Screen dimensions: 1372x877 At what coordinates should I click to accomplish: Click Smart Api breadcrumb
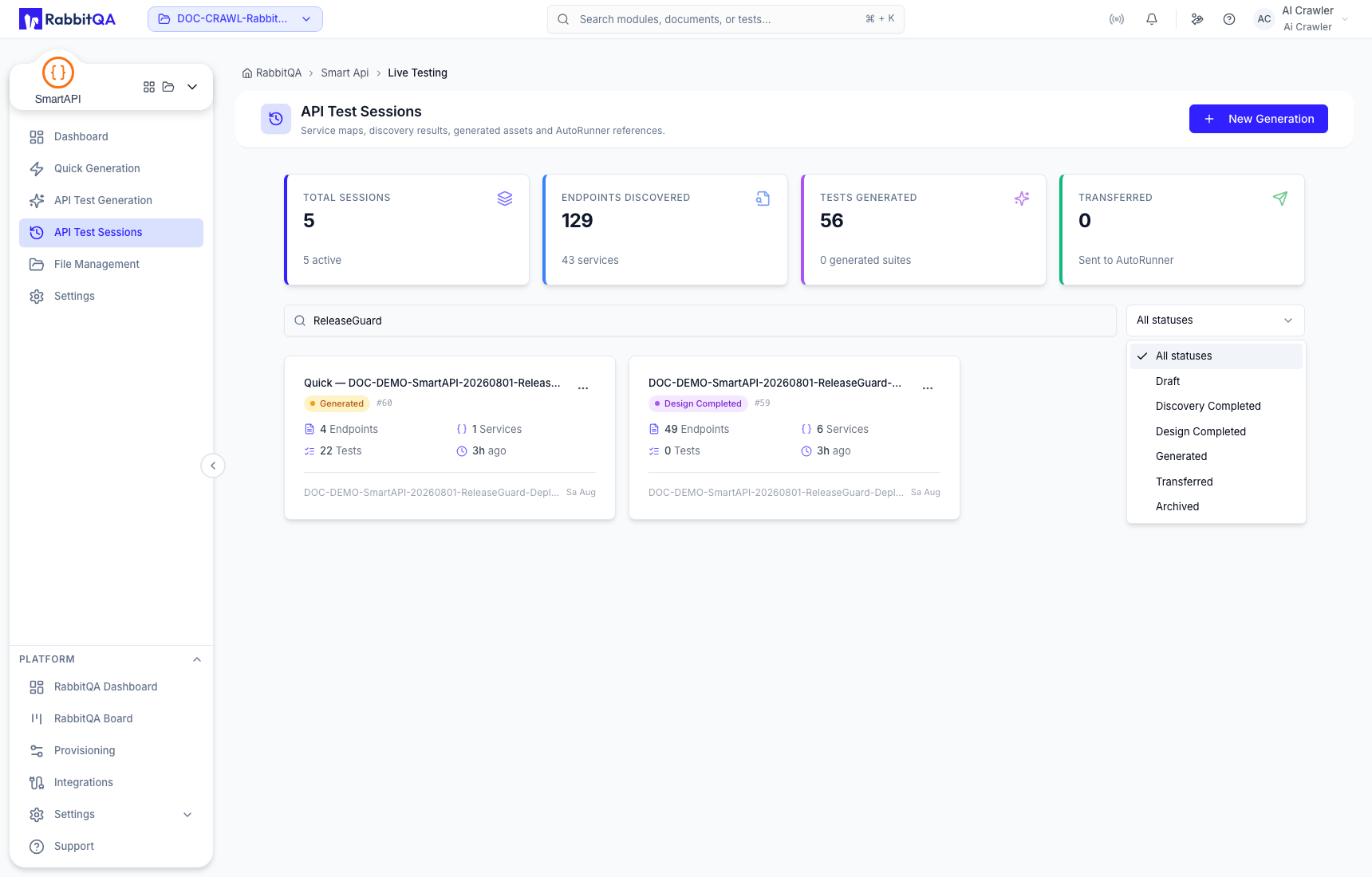click(345, 73)
